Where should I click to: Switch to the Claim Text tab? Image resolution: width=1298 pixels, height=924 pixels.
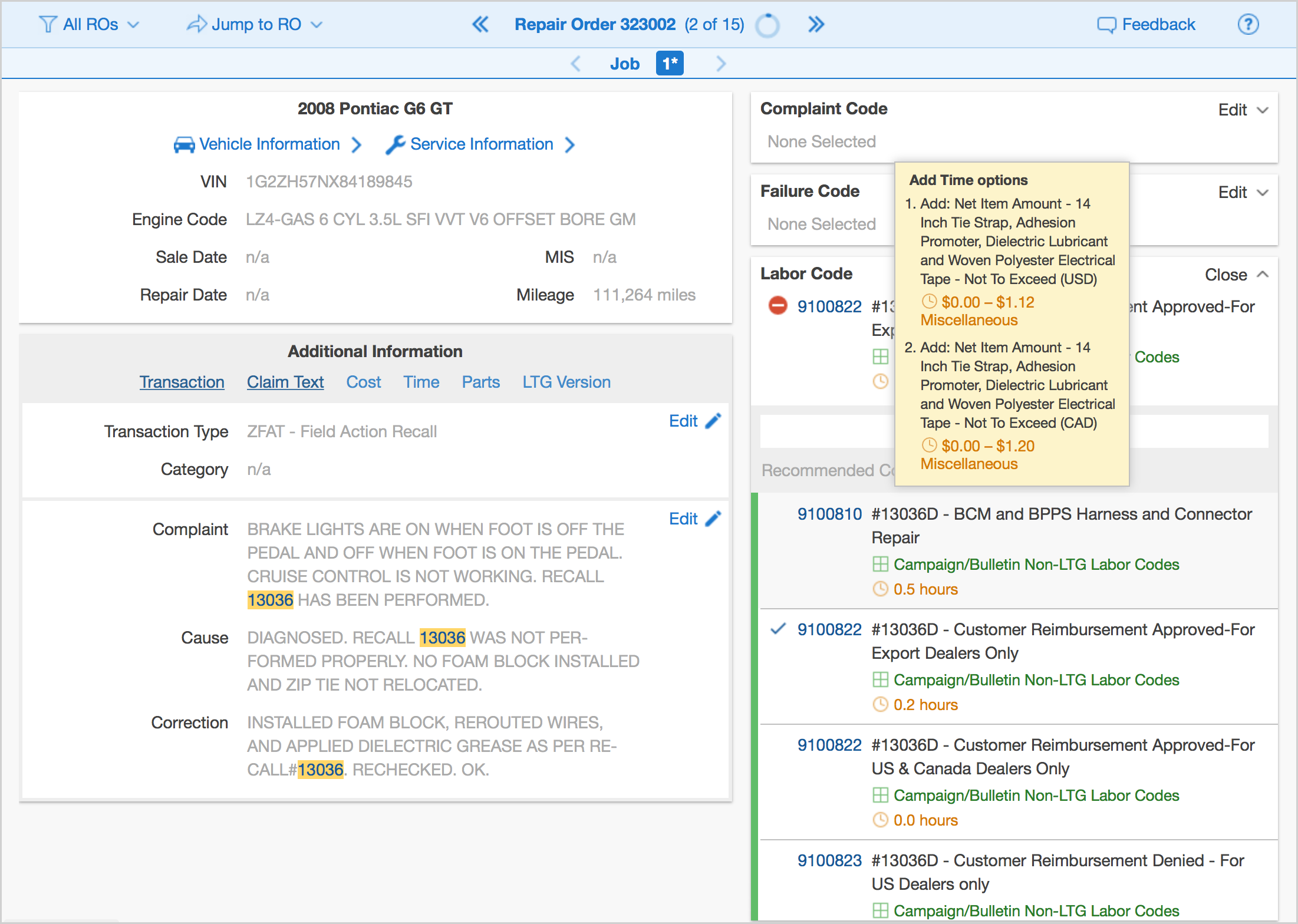(285, 382)
